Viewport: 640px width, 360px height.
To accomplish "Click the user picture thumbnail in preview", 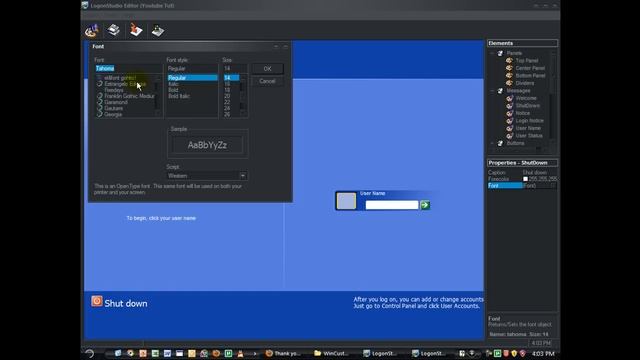I will coord(346,201).
